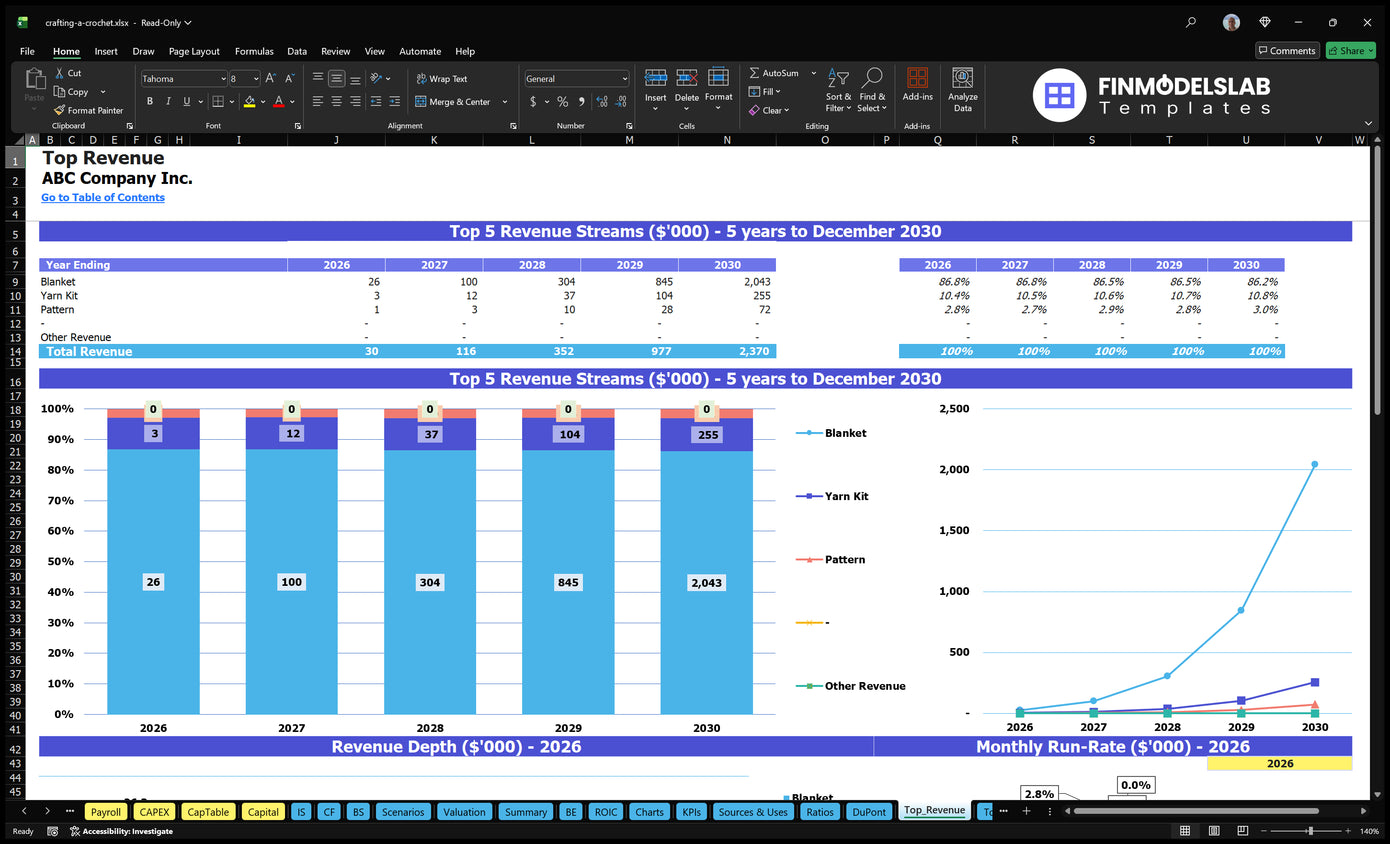Enable Wrap Text
Image resolution: width=1390 pixels, height=844 pixels.
[444, 78]
